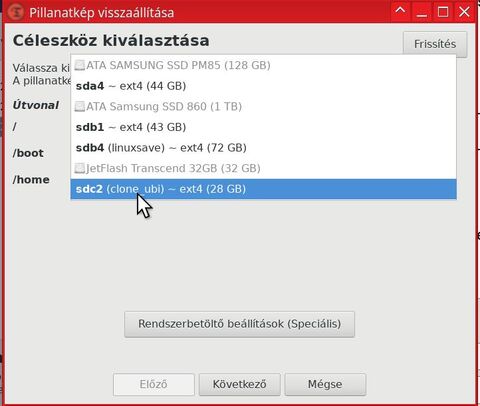The image size is (480, 406).
Task: Click the Frissítés refresh button
Action: pos(435,44)
